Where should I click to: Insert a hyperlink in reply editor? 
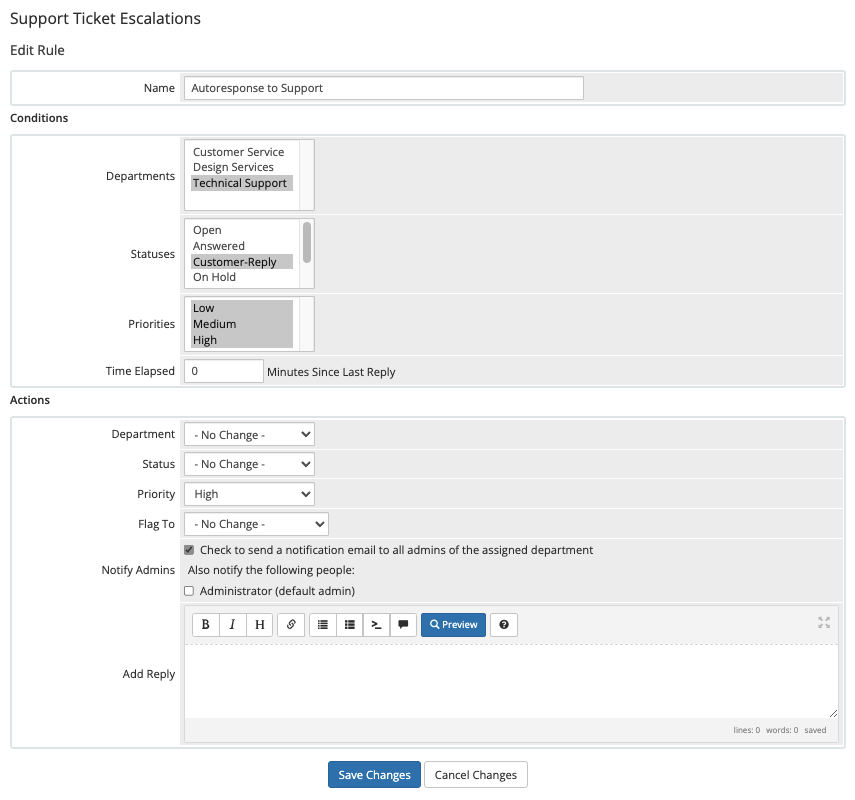[x=291, y=624]
